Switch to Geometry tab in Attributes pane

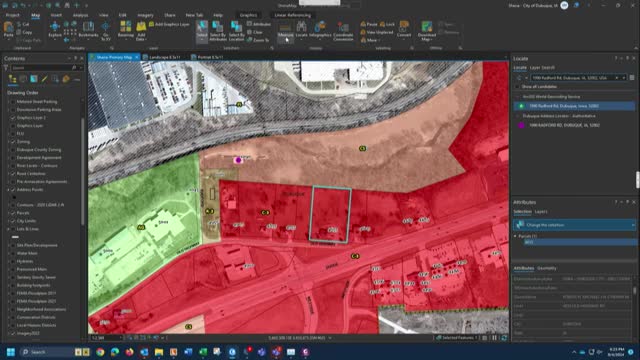(x=547, y=268)
